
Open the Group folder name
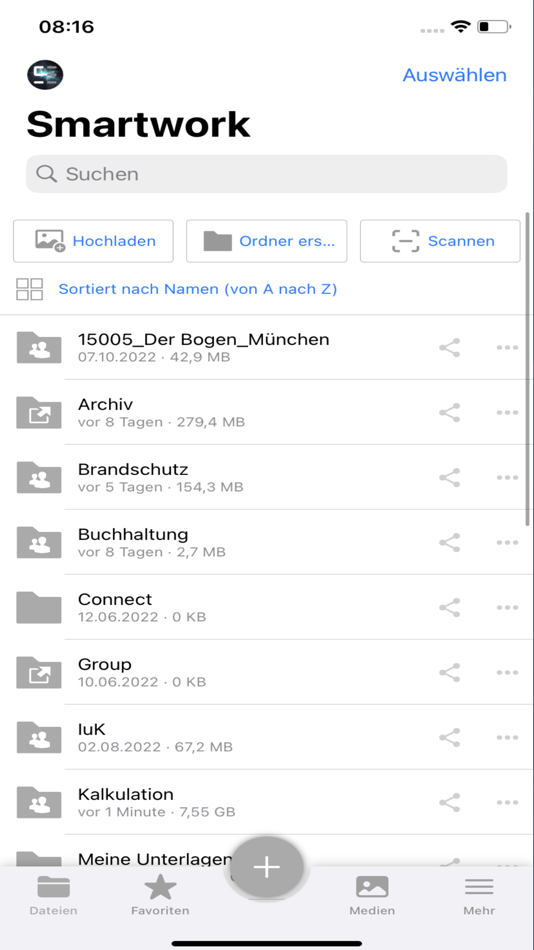point(105,665)
